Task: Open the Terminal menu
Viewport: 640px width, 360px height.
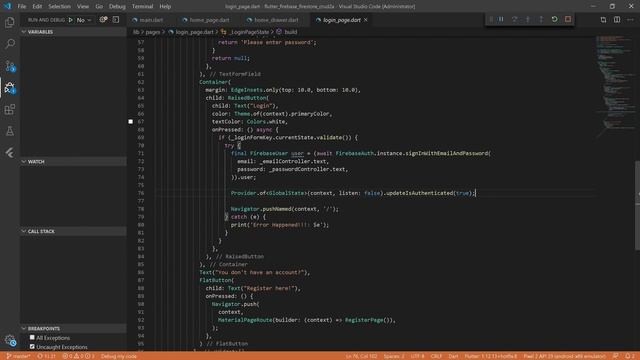Action: pos(142,6)
